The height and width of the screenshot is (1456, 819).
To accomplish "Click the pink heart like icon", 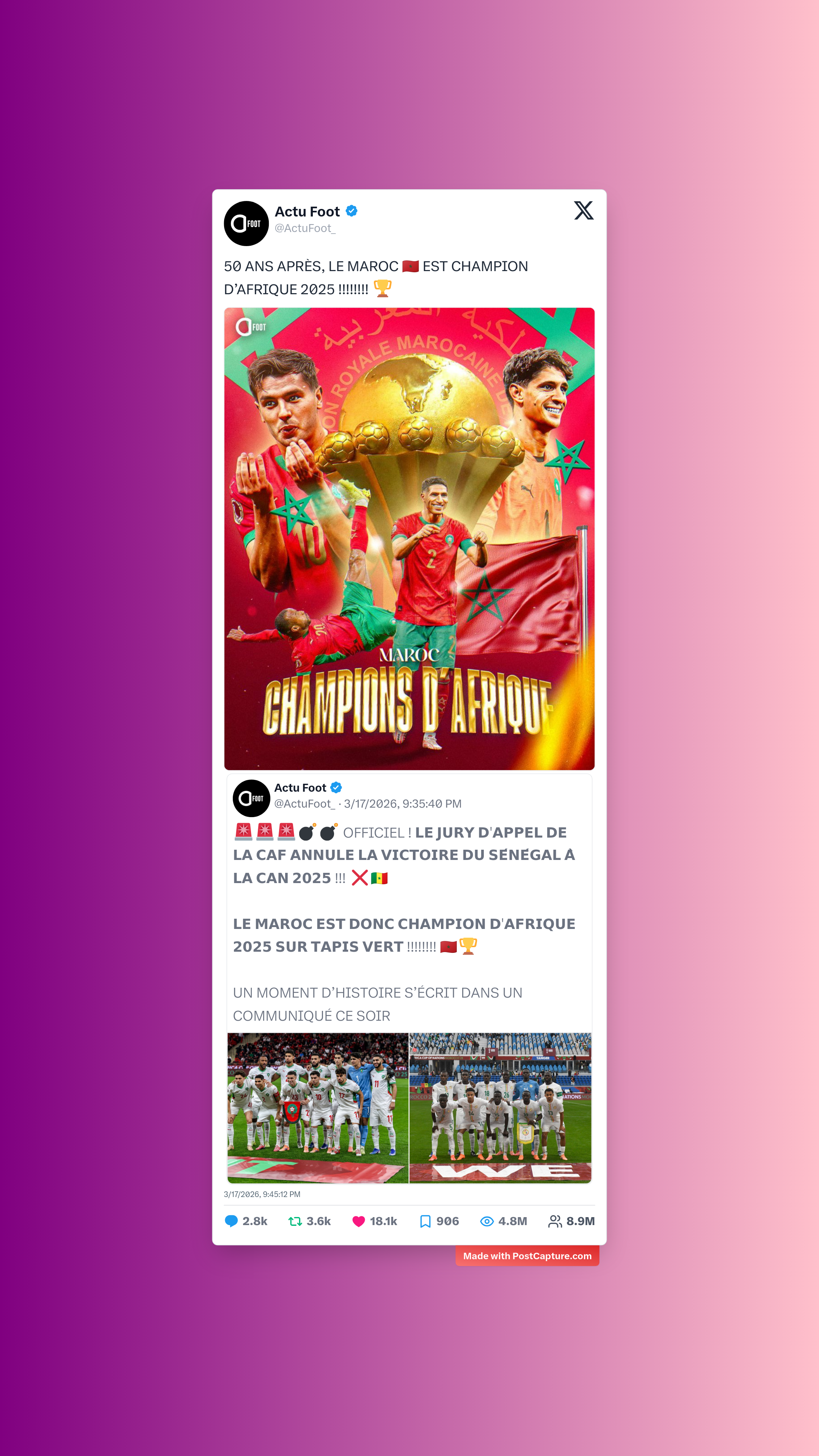I will tap(358, 1221).
